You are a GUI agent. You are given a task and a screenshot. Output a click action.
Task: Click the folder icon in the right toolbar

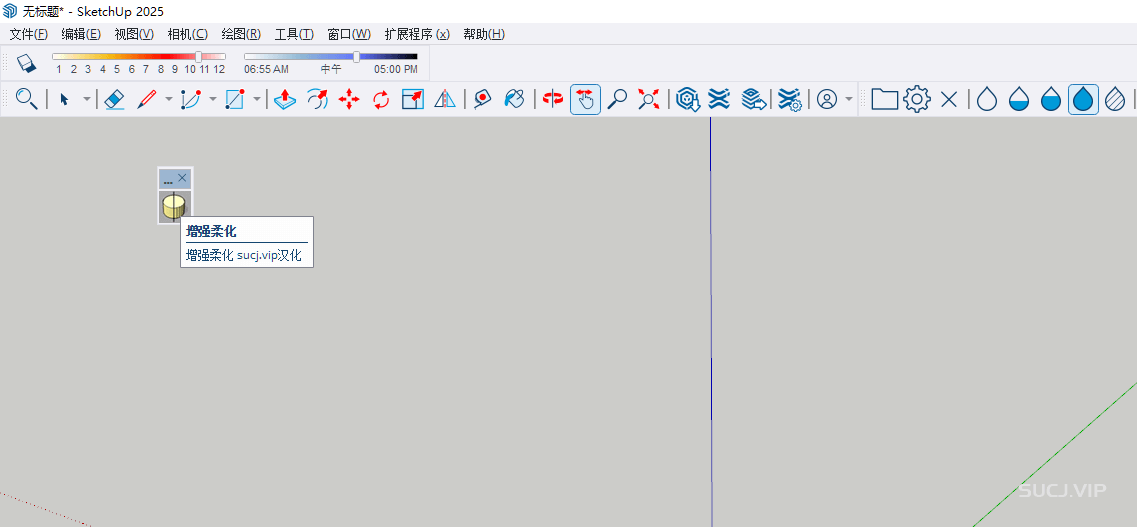point(885,99)
